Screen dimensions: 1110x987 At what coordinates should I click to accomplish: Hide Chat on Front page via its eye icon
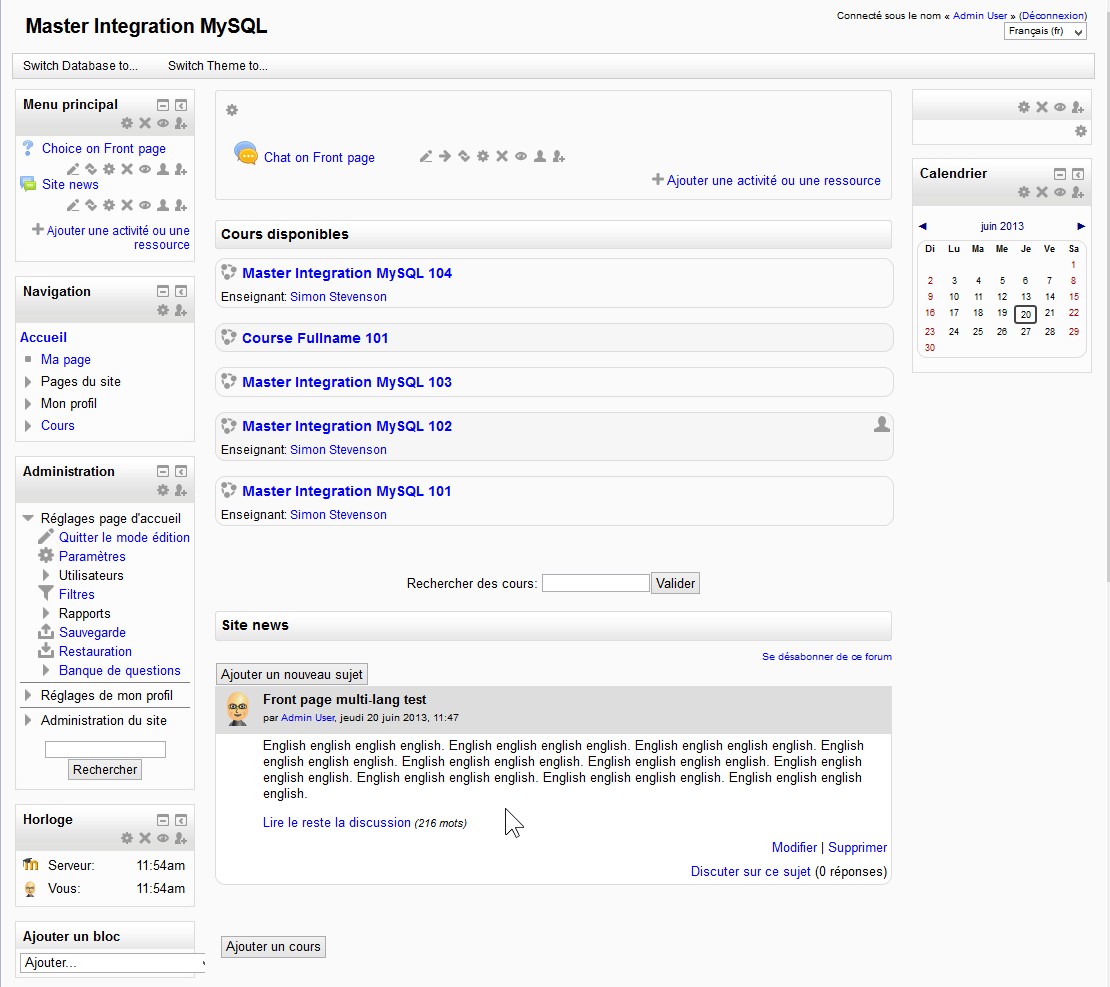pyautogui.click(x=521, y=156)
